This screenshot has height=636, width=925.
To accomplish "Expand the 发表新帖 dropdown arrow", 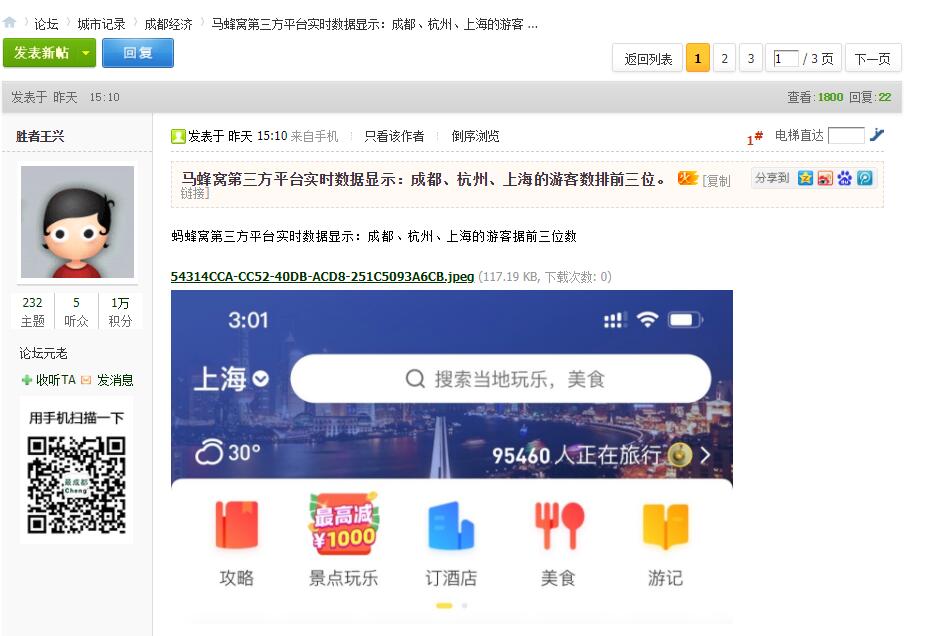I will click(x=86, y=53).
